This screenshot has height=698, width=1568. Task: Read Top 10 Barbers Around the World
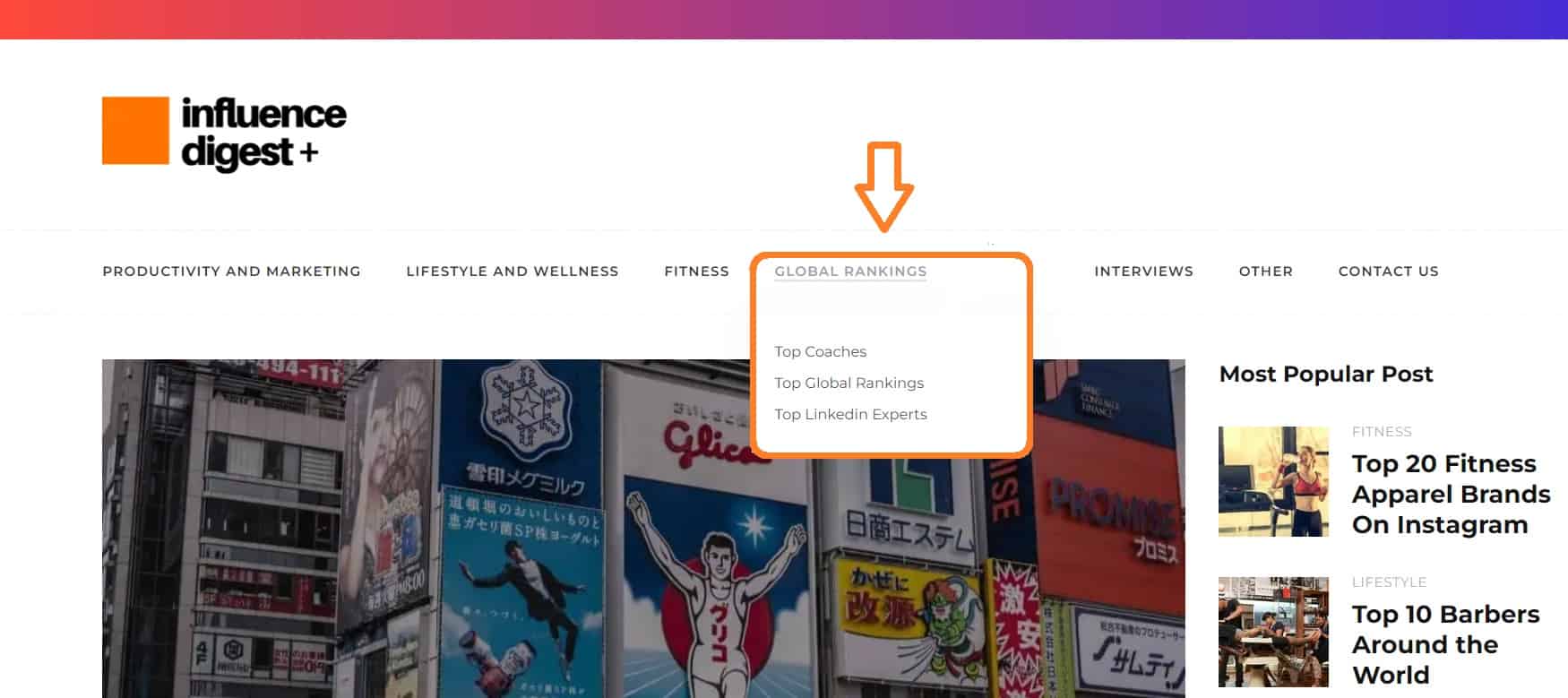tap(1445, 644)
